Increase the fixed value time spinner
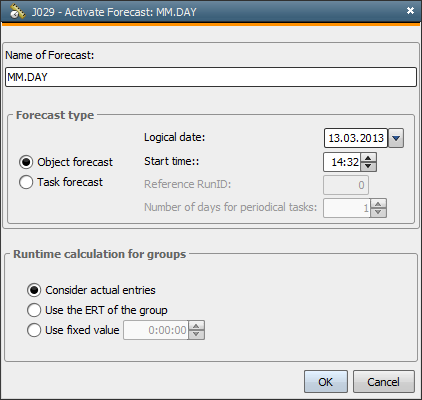 pos(196,326)
